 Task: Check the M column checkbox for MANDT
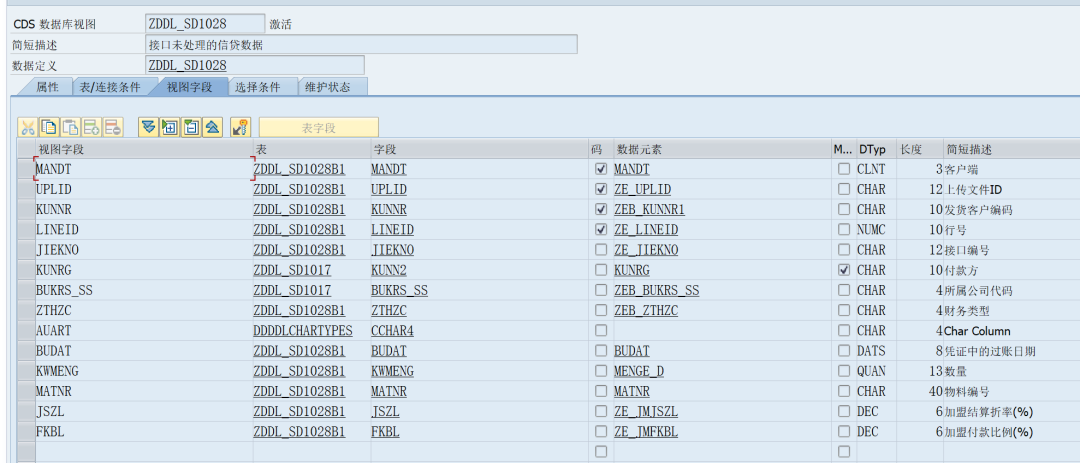(x=844, y=169)
